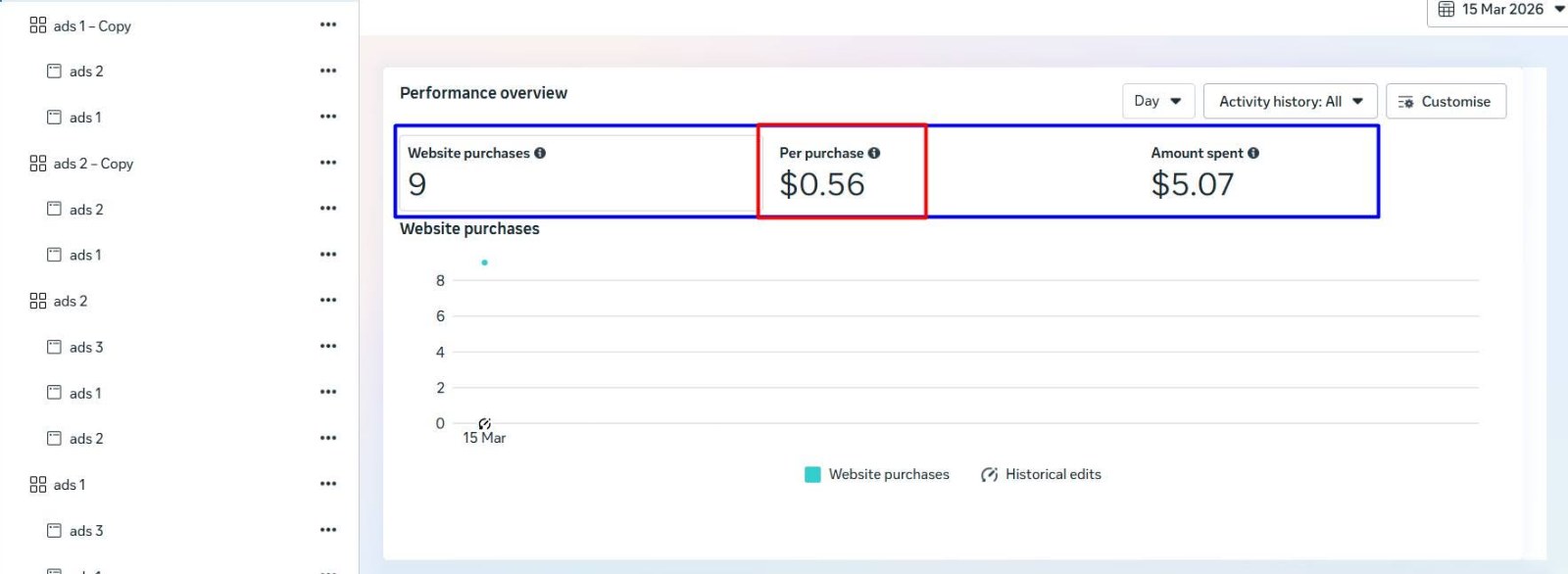Select the ads 1 – Copy ad set
The height and width of the screenshot is (574, 1568).
click(x=92, y=26)
